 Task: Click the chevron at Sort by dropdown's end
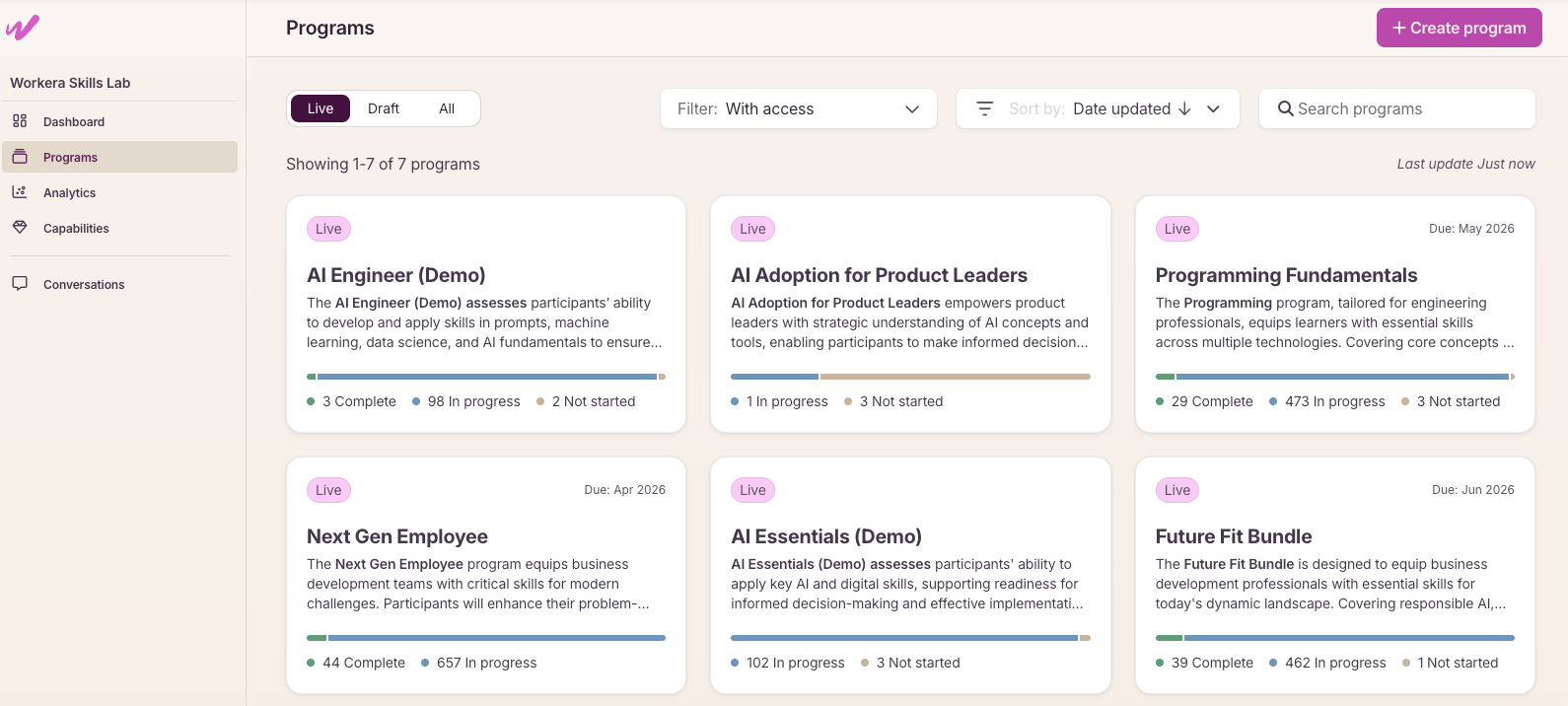coord(1214,108)
